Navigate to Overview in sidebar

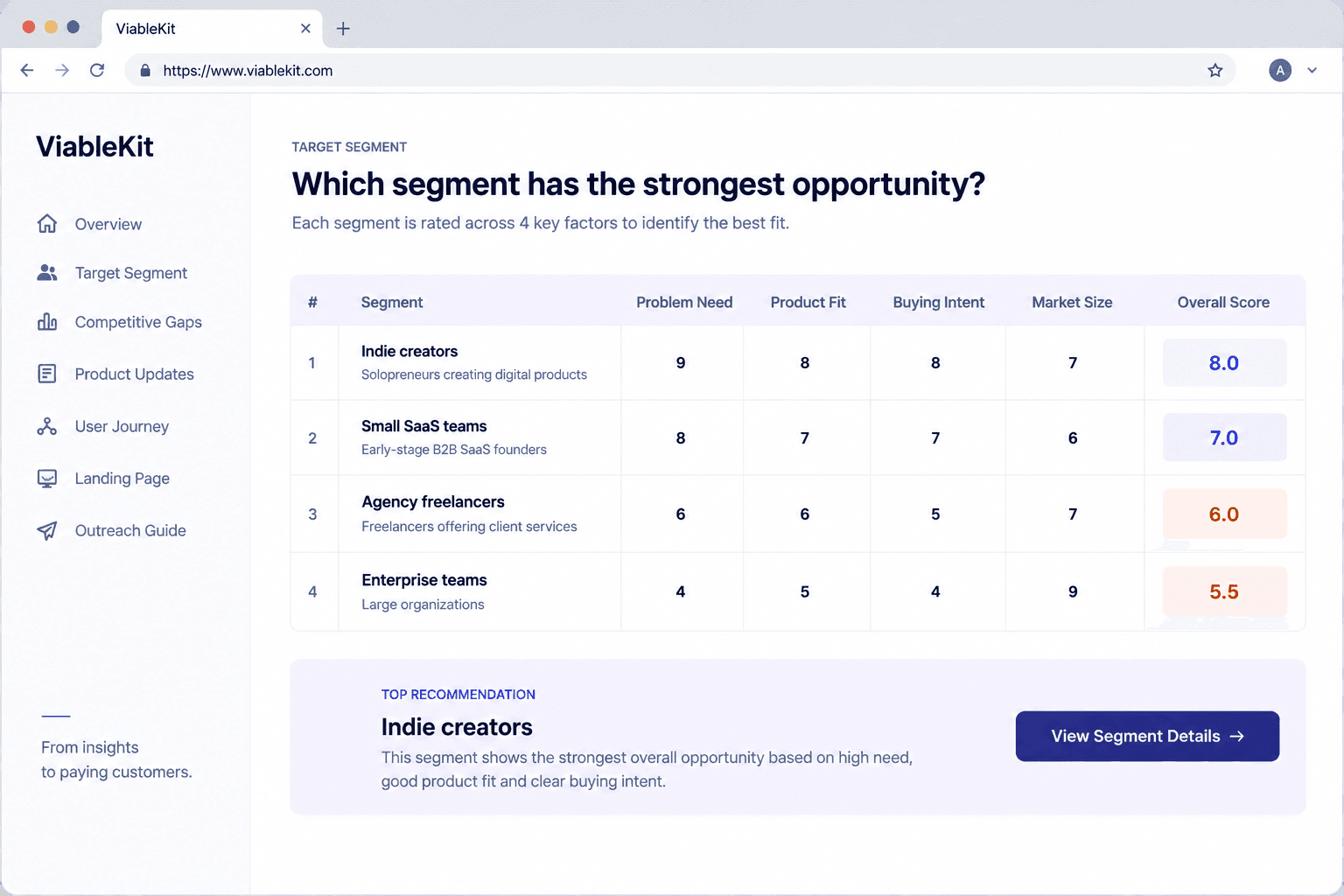pyautogui.click(x=108, y=224)
